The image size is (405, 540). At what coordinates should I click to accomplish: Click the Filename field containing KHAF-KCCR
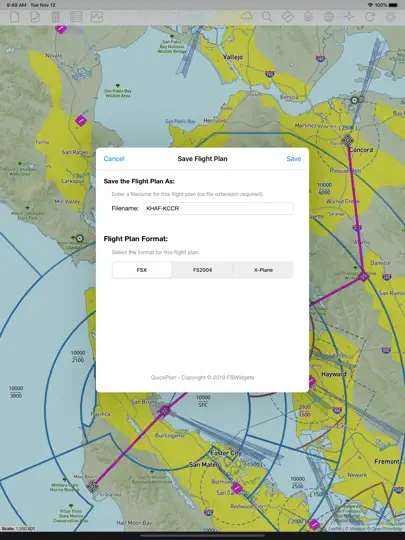tap(218, 208)
